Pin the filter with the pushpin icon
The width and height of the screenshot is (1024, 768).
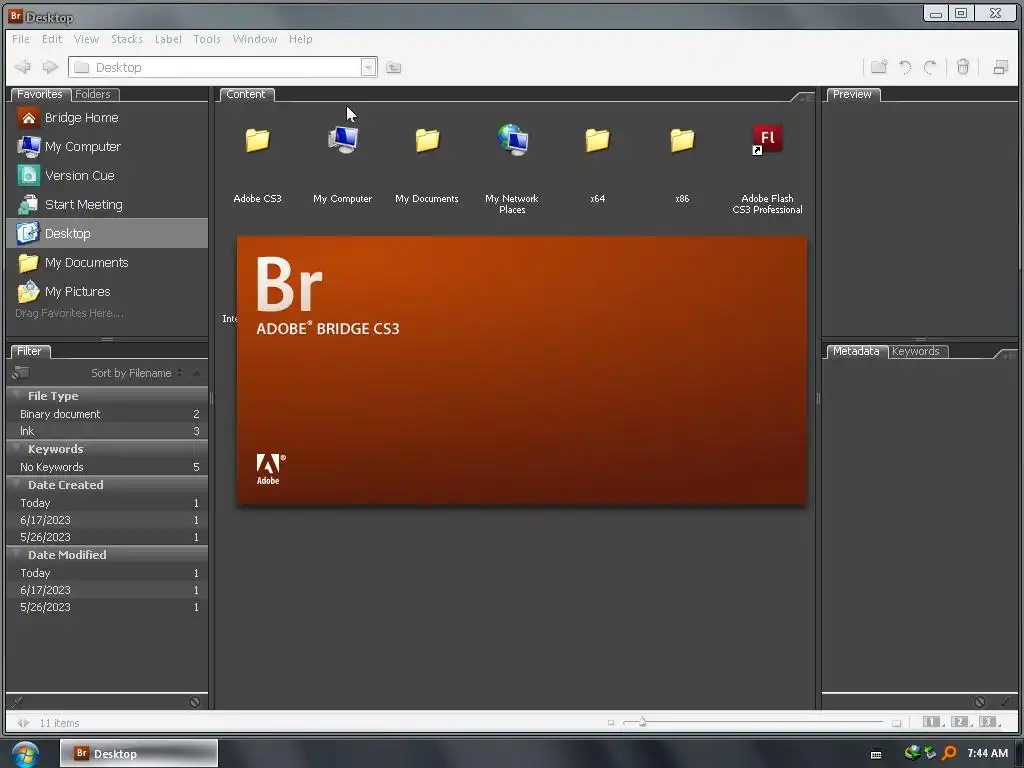tap(18, 702)
